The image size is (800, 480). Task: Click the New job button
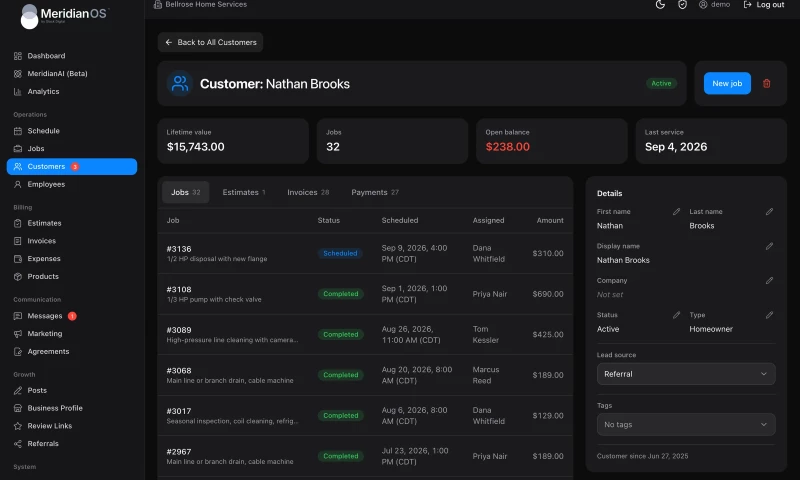[727, 83]
